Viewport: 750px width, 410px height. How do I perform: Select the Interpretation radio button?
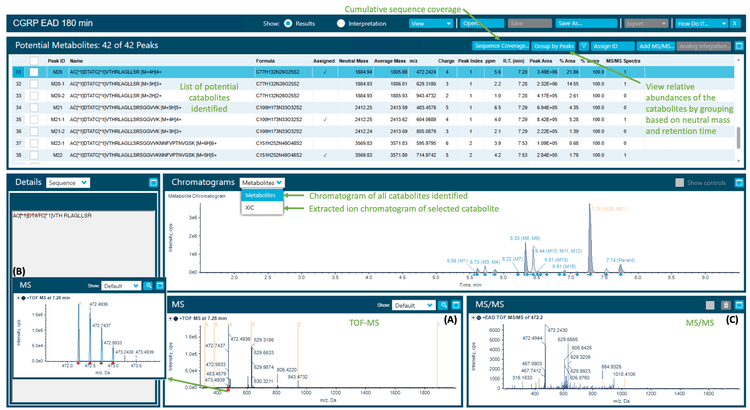(x=340, y=21)
